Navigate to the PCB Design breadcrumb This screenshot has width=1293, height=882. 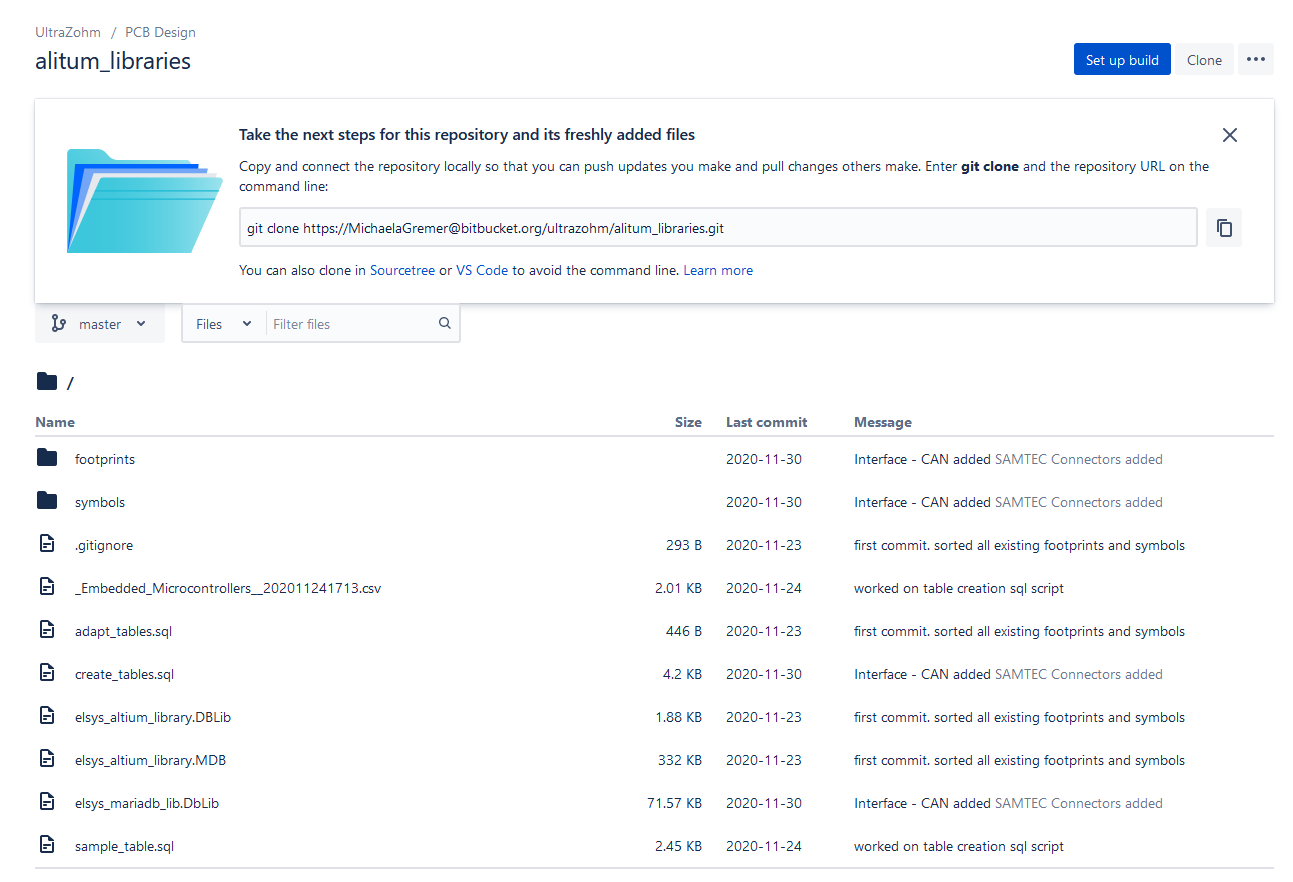click(159, 31)
